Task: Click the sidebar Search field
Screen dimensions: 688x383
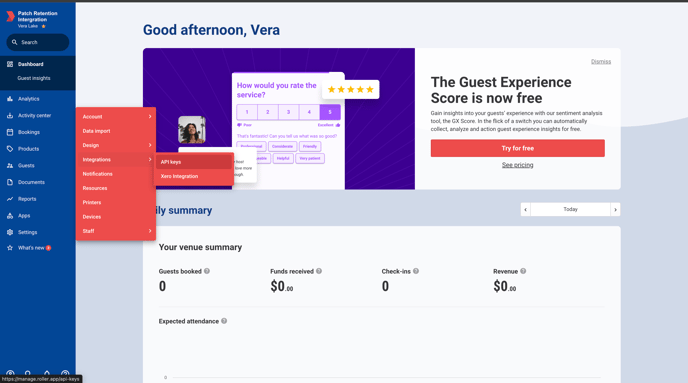Action: coord(38,42)
